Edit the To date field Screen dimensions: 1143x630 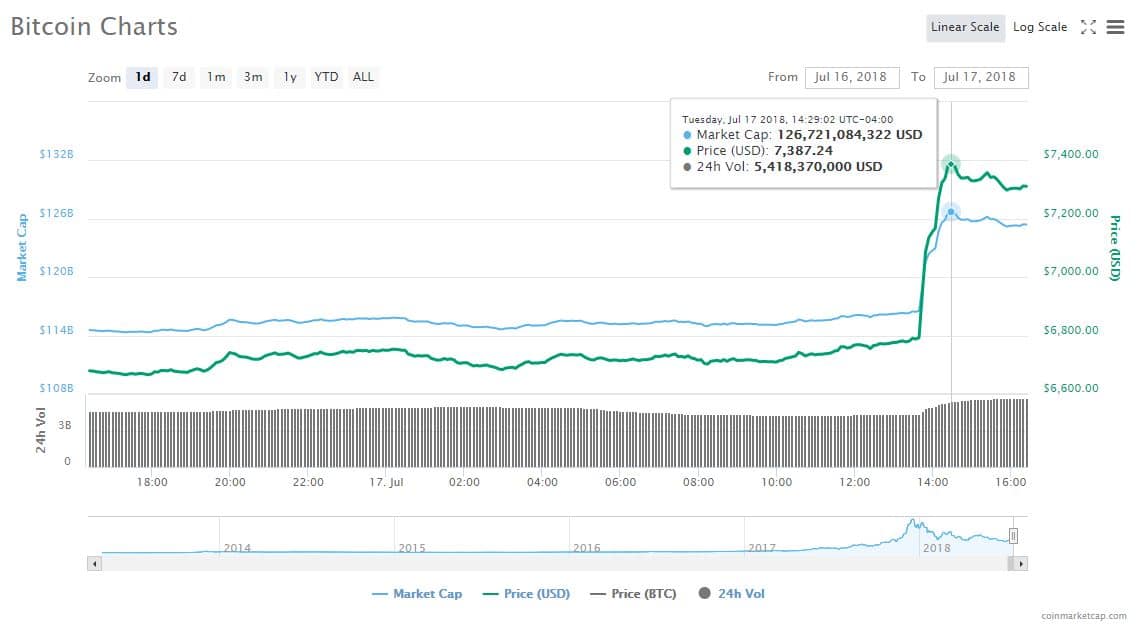click(980, 77)
